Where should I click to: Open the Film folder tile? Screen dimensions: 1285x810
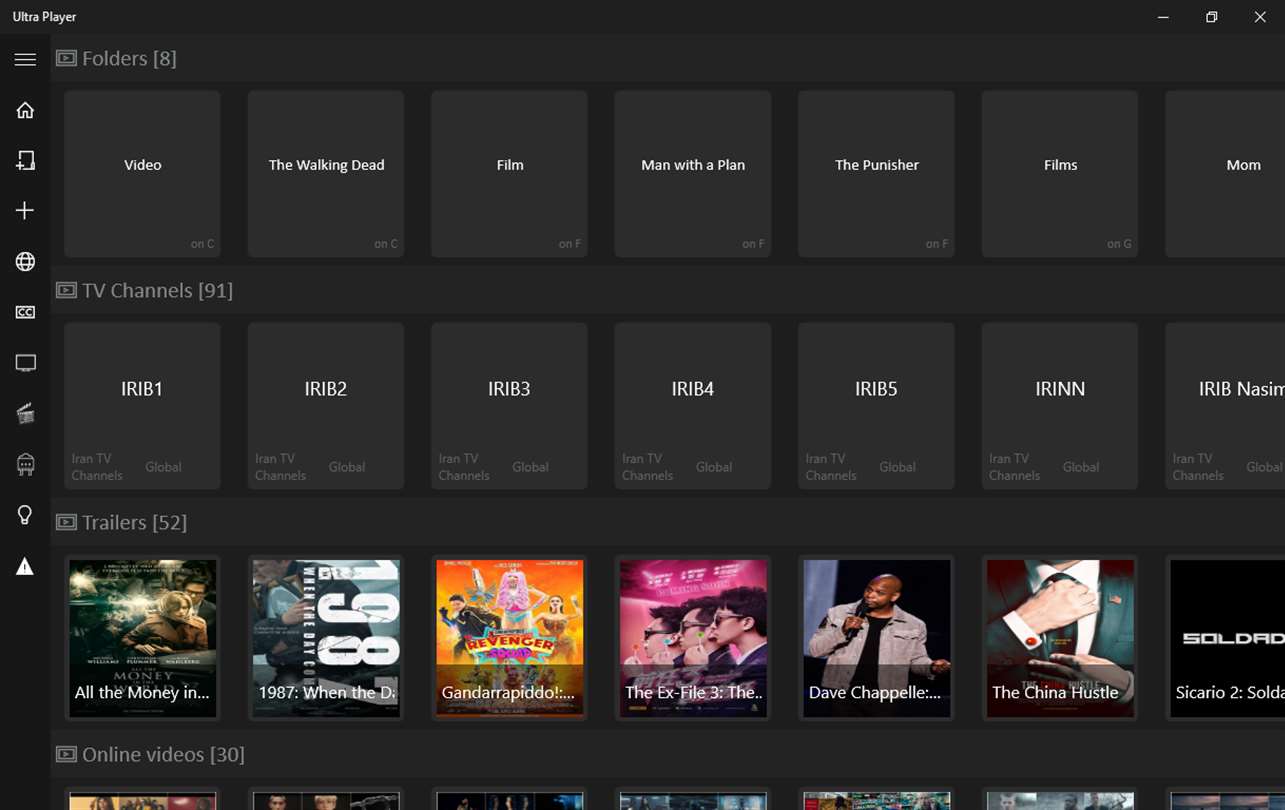click(509, 174)
